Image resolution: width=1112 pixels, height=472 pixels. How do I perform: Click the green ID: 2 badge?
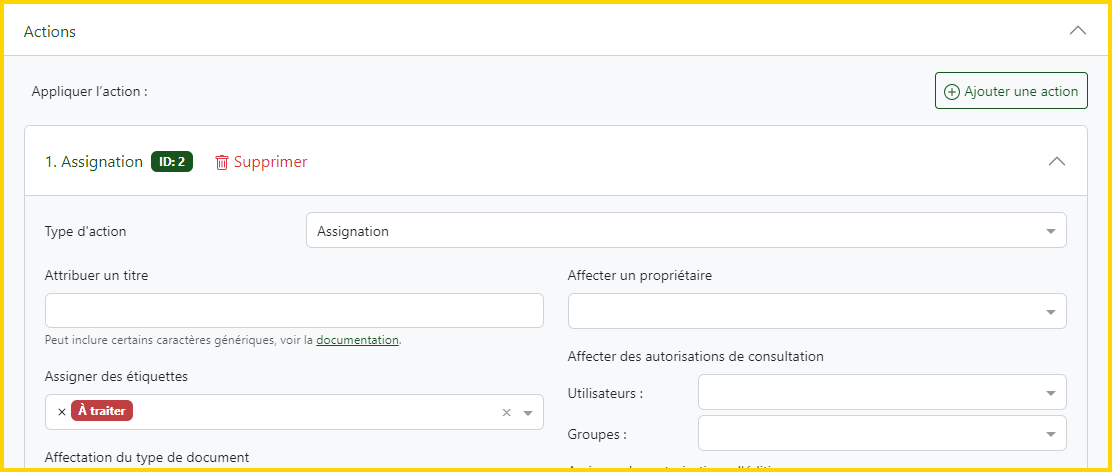[172, 162]
